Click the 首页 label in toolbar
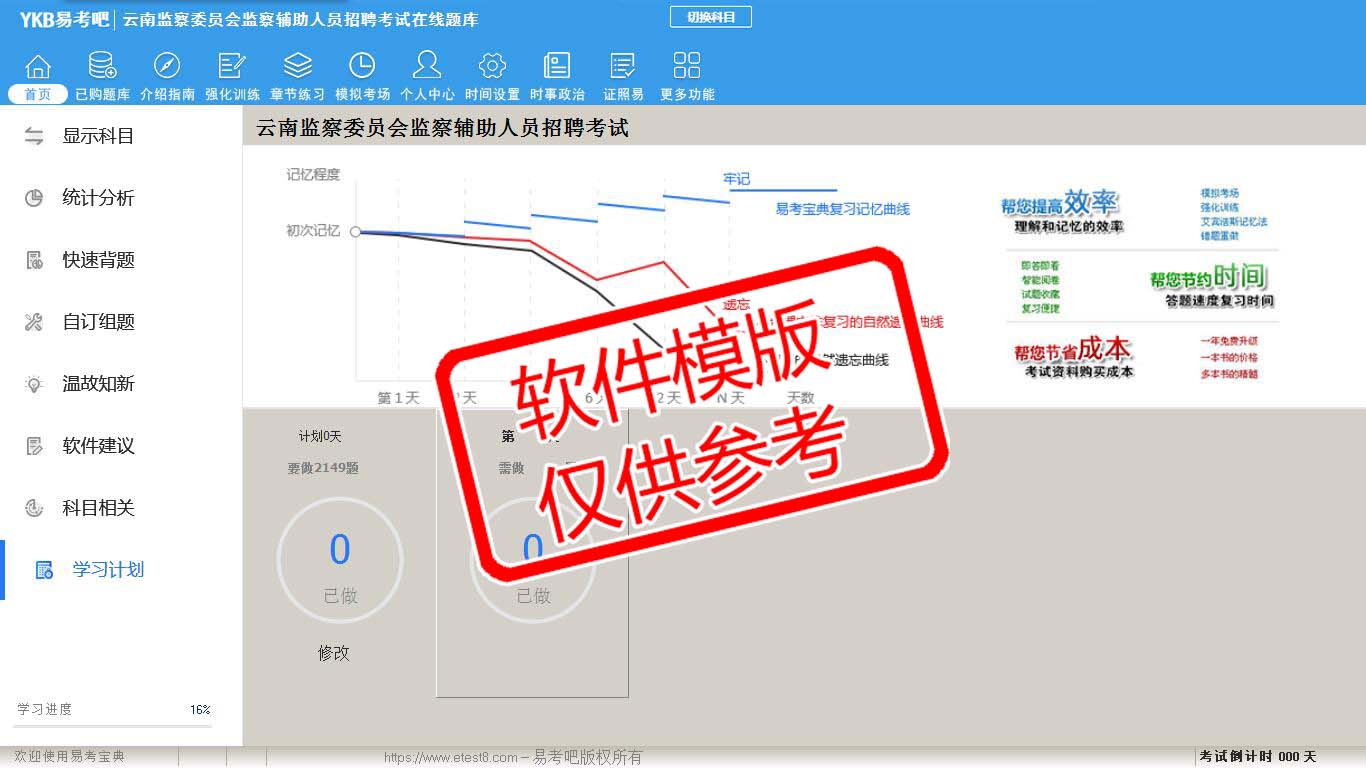Screen dimensions: 1366x768 click(38, 94)
